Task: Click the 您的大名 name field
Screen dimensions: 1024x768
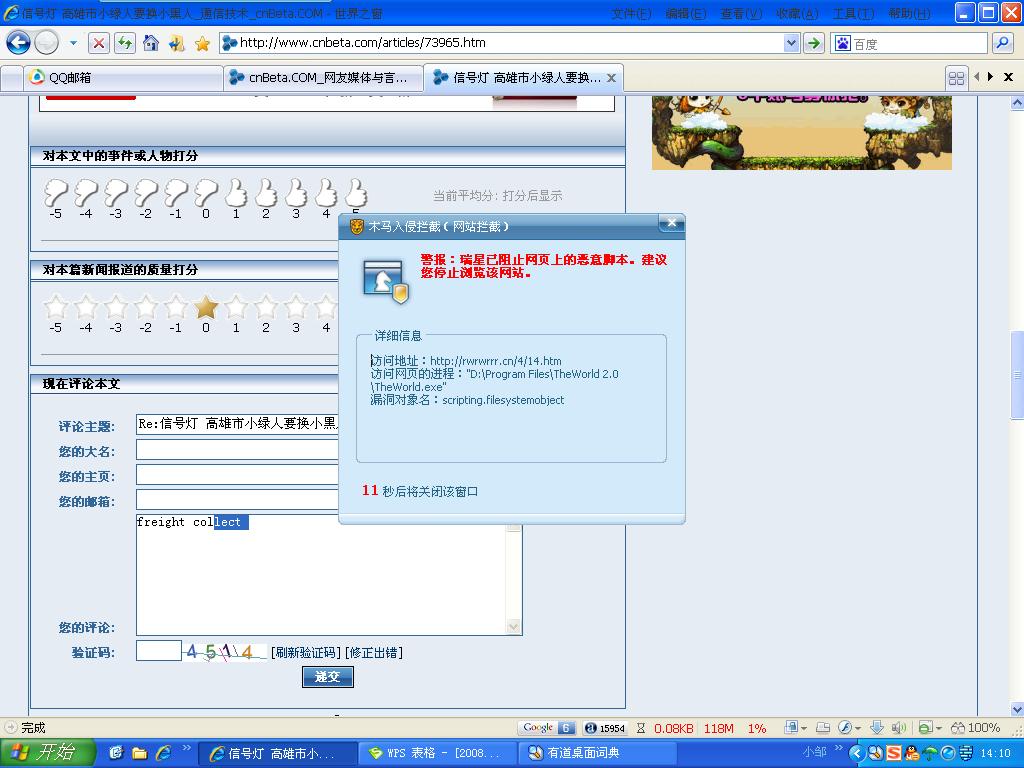Action: tap(237, 449)
